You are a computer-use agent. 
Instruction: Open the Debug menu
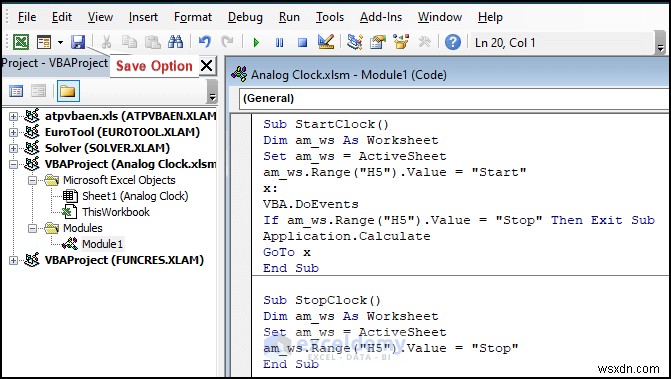(245, 17)
